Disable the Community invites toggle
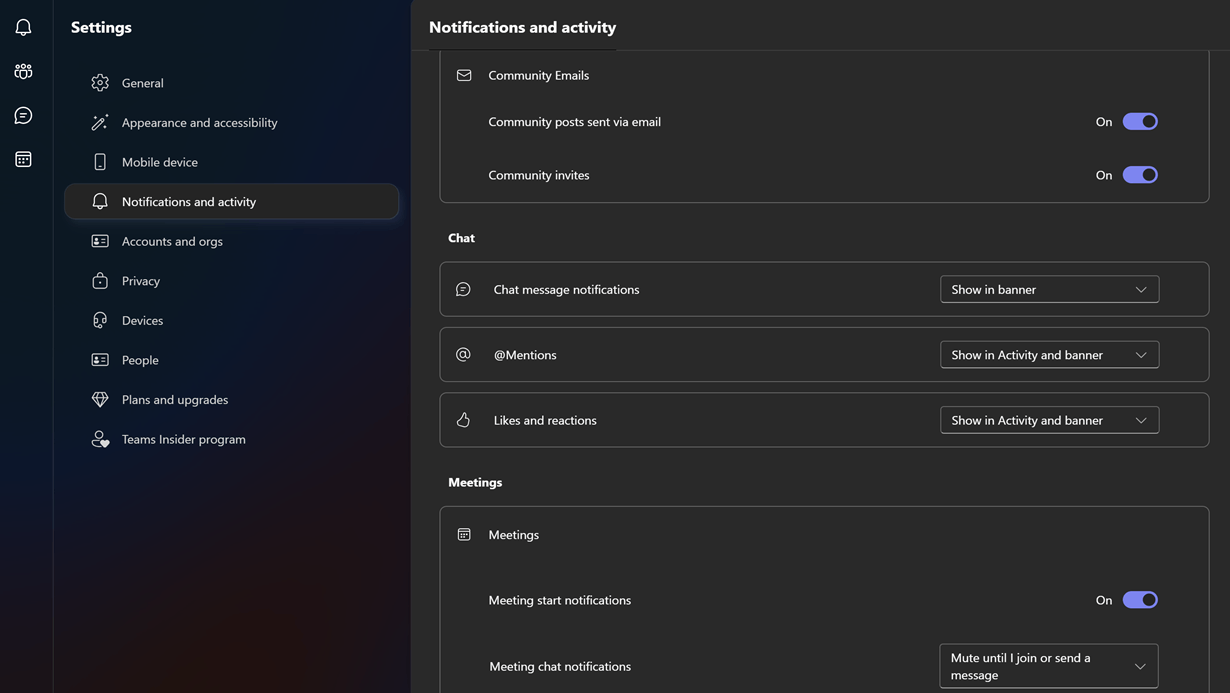The image size is (1230, 693). [x=1140, y=175]
